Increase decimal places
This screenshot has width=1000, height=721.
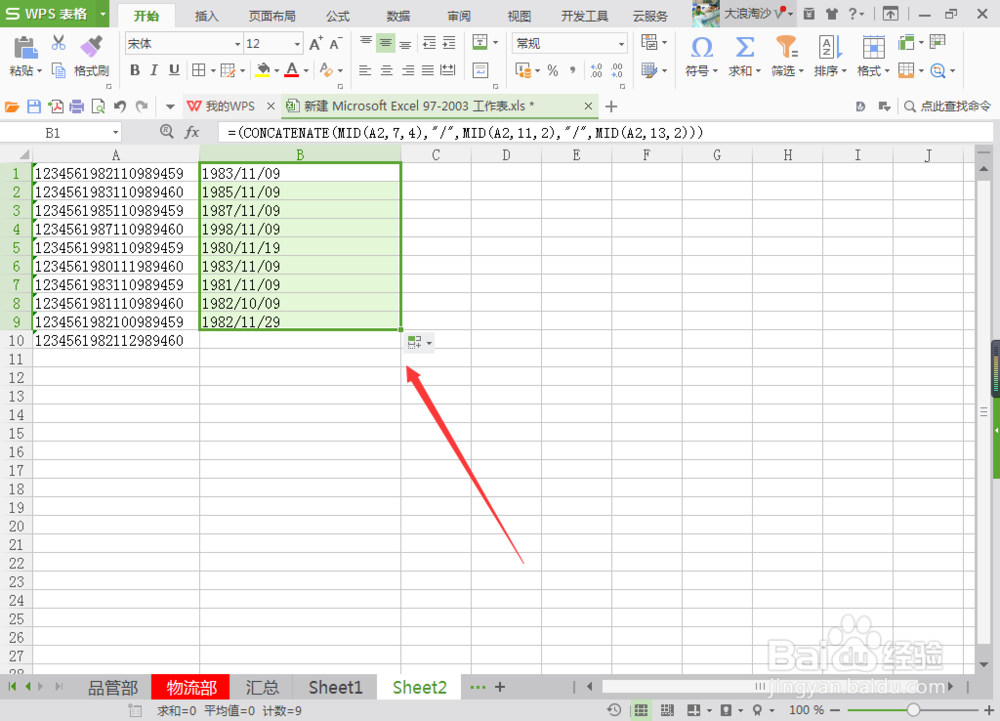pos(596,70)
